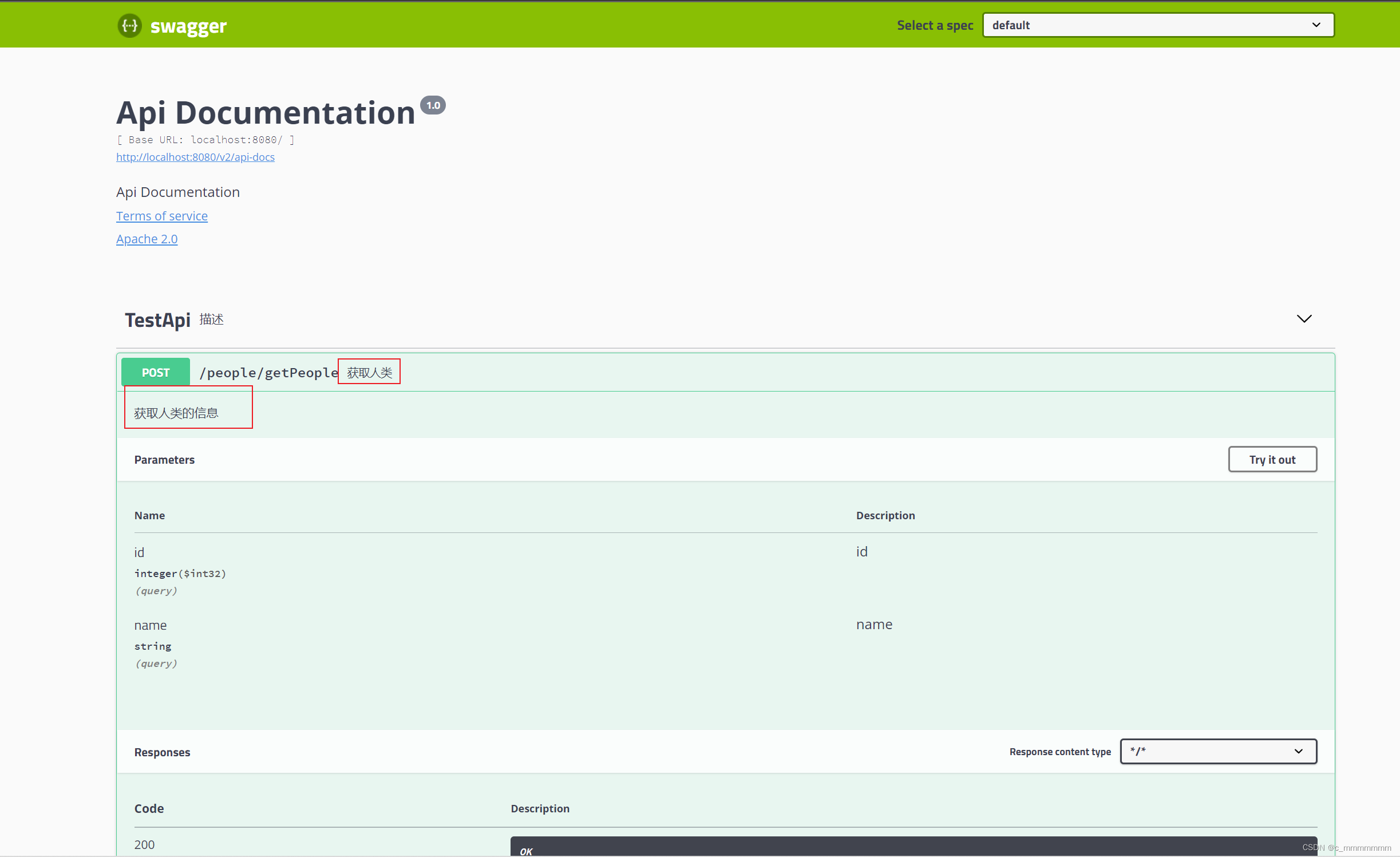The height and width of the screenshot is (857, 1400).
Task: Click the swagger brand text
Action: pos(188,26)
